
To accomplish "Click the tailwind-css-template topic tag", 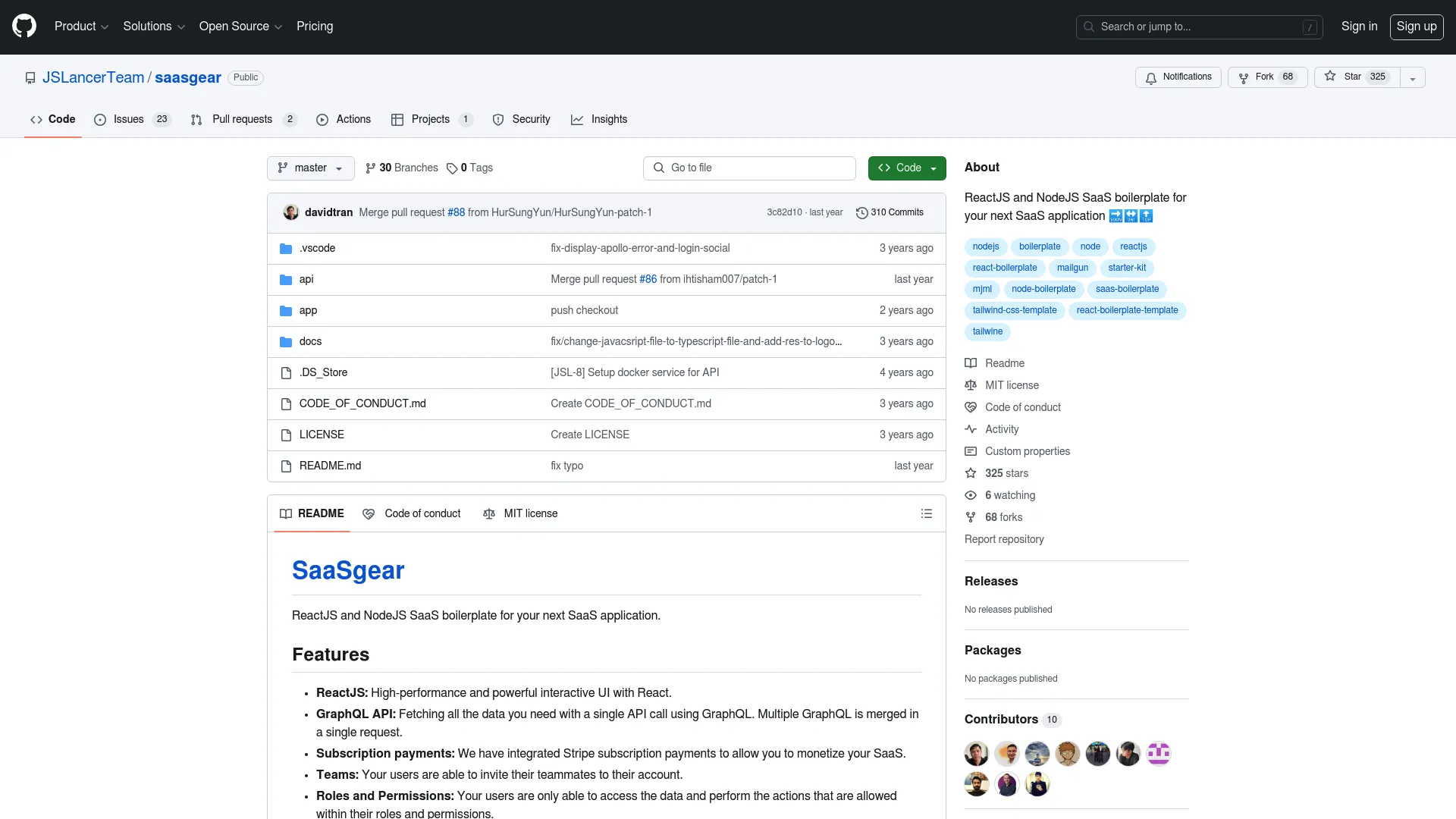I will pyautogui.click(x=1015, y=311).
